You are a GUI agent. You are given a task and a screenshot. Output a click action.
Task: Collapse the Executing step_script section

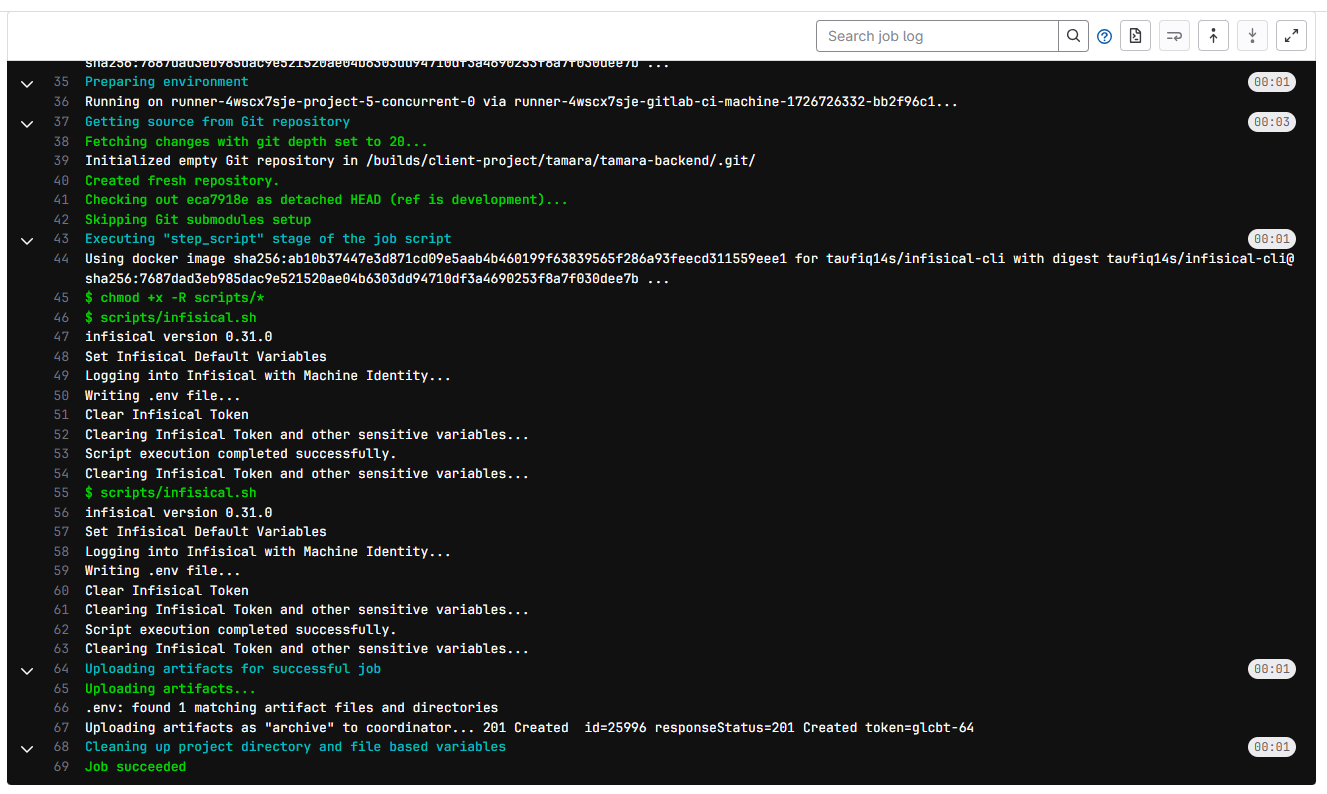tap(27, 240)
